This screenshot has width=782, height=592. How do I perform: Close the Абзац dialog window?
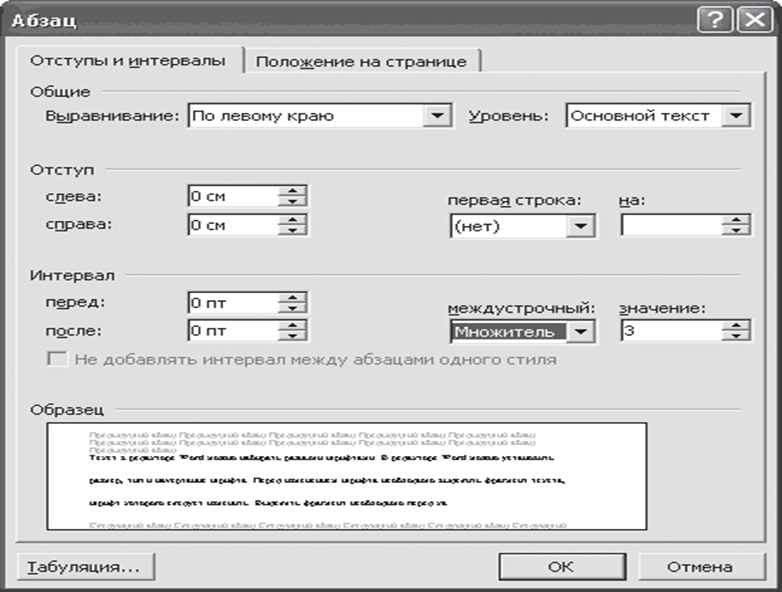pos(755,20)
